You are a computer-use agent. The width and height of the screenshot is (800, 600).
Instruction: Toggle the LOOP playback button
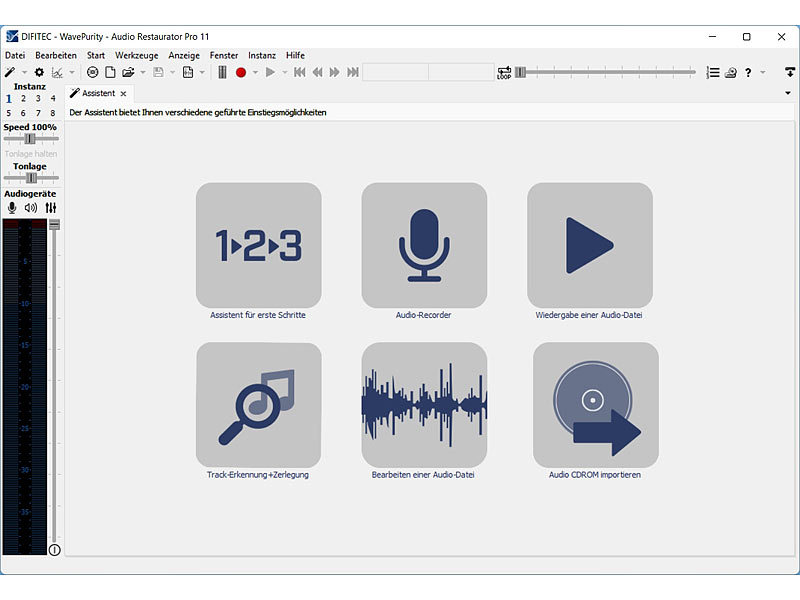tap(504, 73)
